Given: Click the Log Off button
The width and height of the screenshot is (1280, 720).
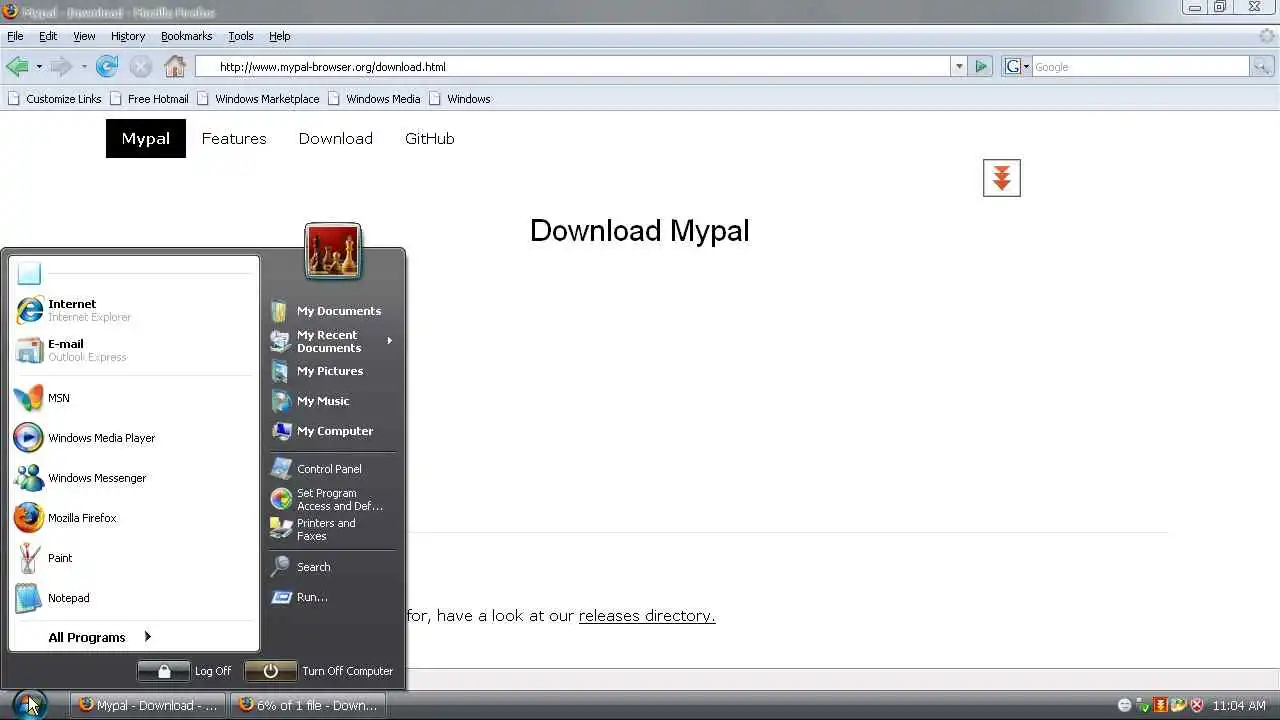Looking at the screenshot, I should (185, 671).
